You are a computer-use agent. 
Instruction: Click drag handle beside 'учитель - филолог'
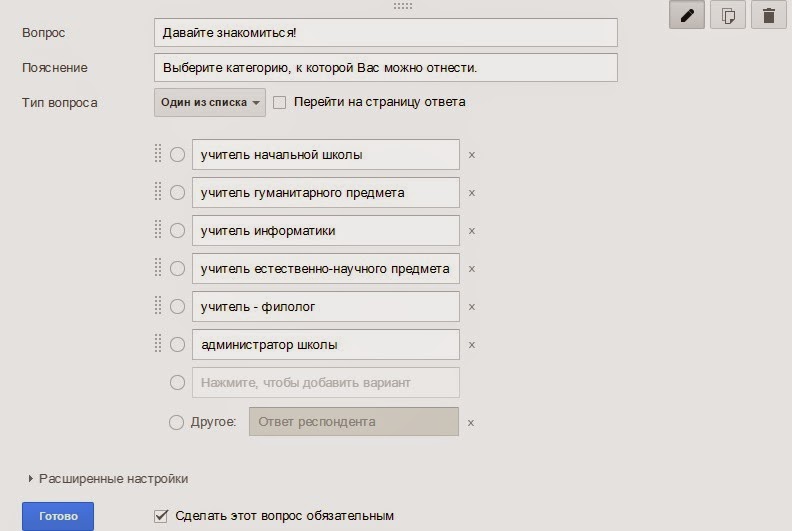pyautogui.click(x=158, y=306)
